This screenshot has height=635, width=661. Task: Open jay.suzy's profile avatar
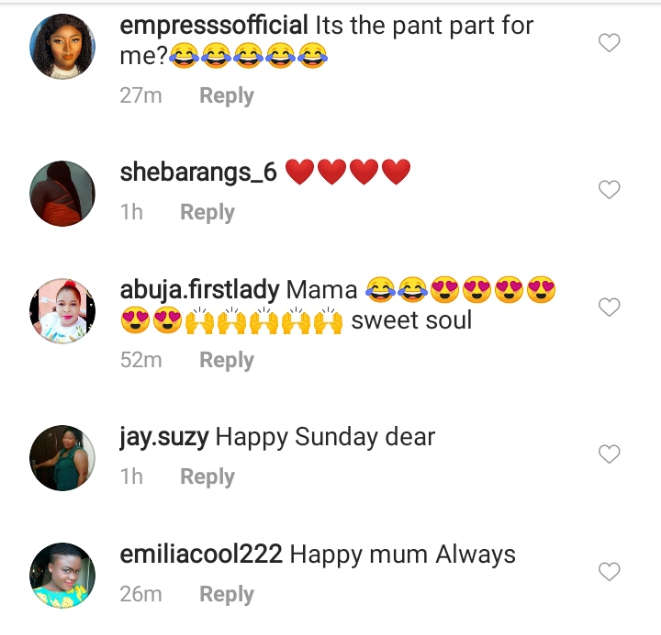62,458
